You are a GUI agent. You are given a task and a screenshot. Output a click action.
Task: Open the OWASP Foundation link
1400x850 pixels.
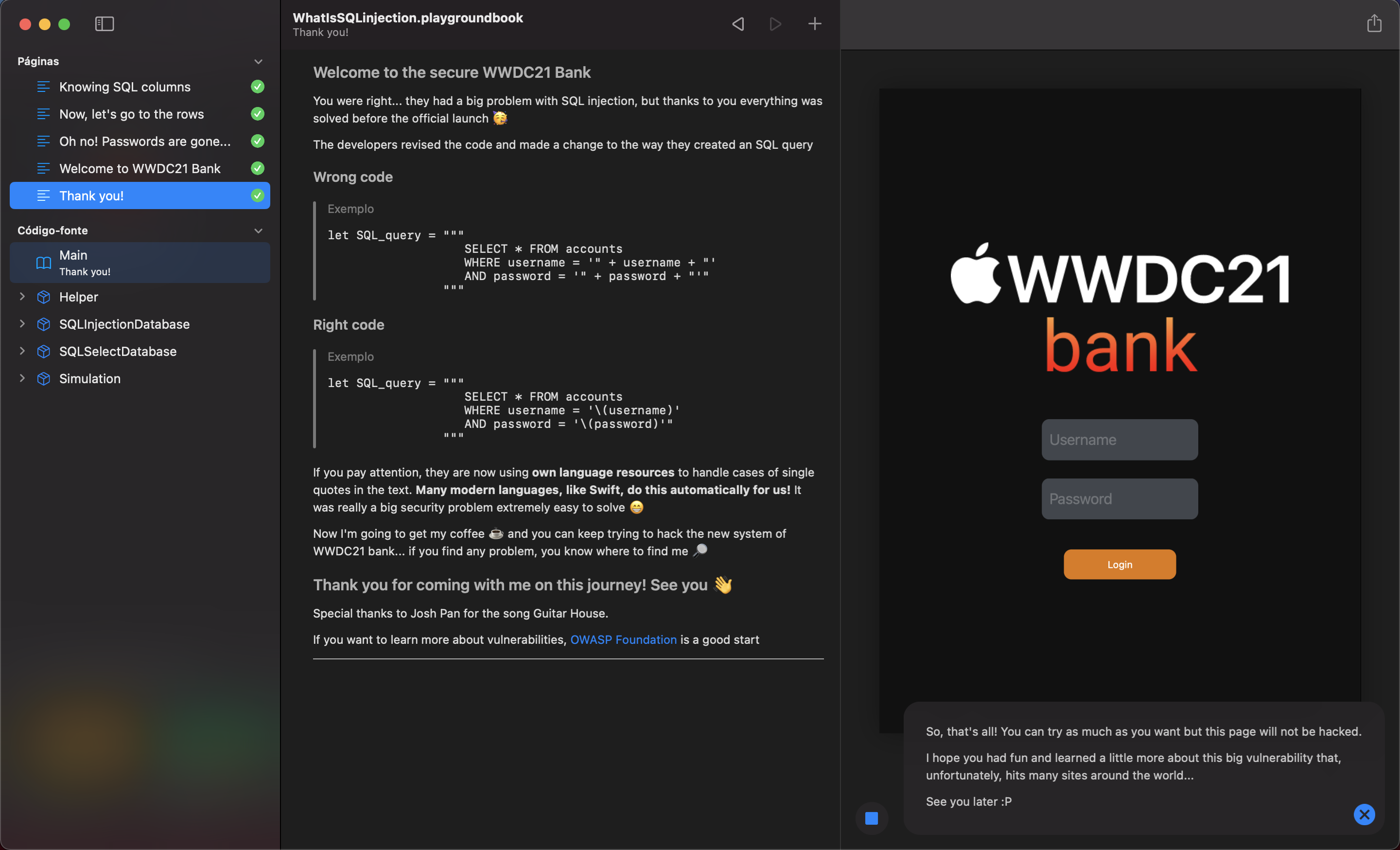click(623, 640)
